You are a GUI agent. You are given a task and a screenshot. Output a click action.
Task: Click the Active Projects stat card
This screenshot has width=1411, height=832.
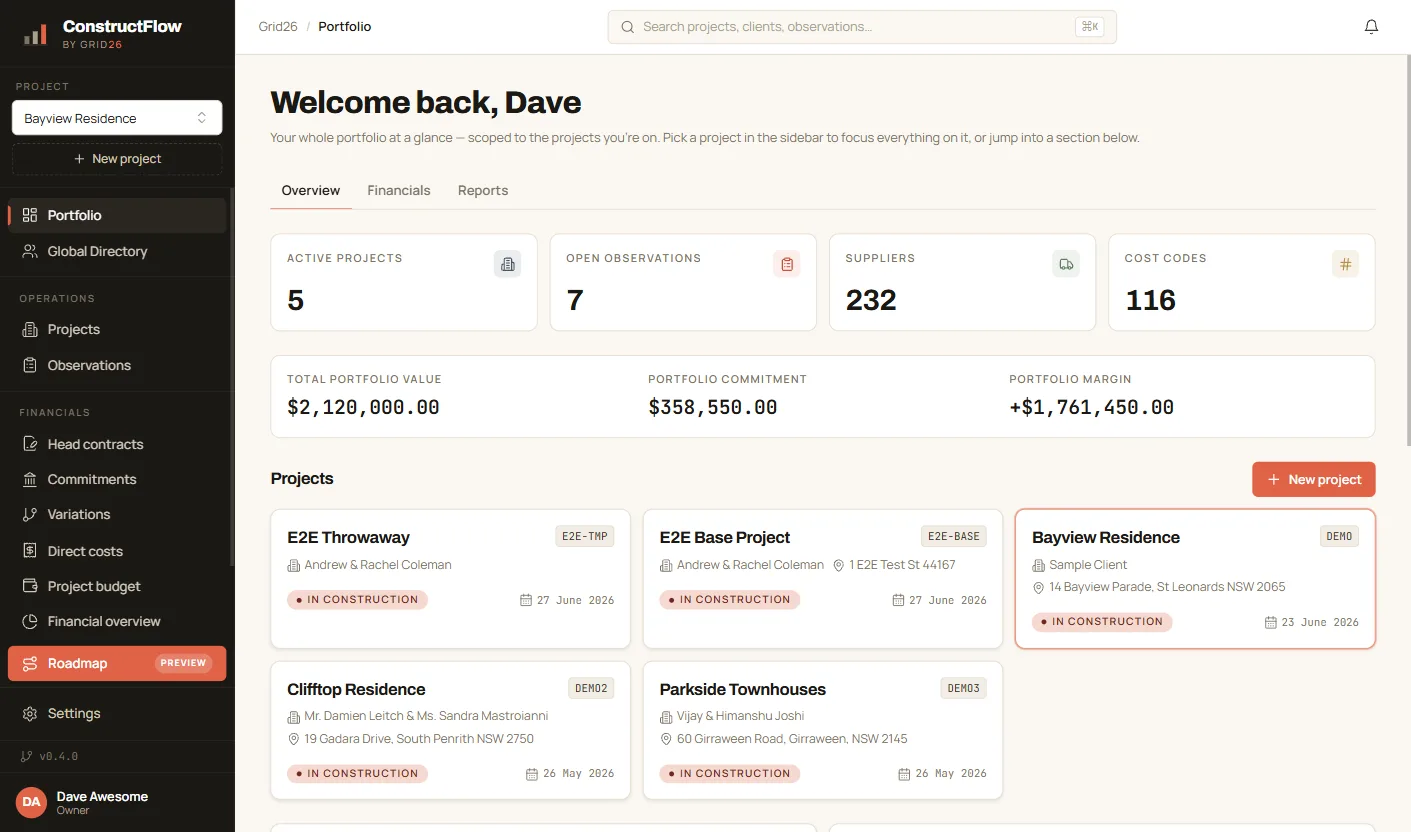click(404, 282)
